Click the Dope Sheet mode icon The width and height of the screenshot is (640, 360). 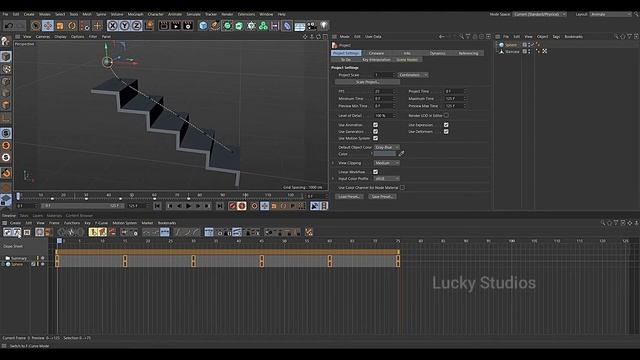tap(8, 232)
